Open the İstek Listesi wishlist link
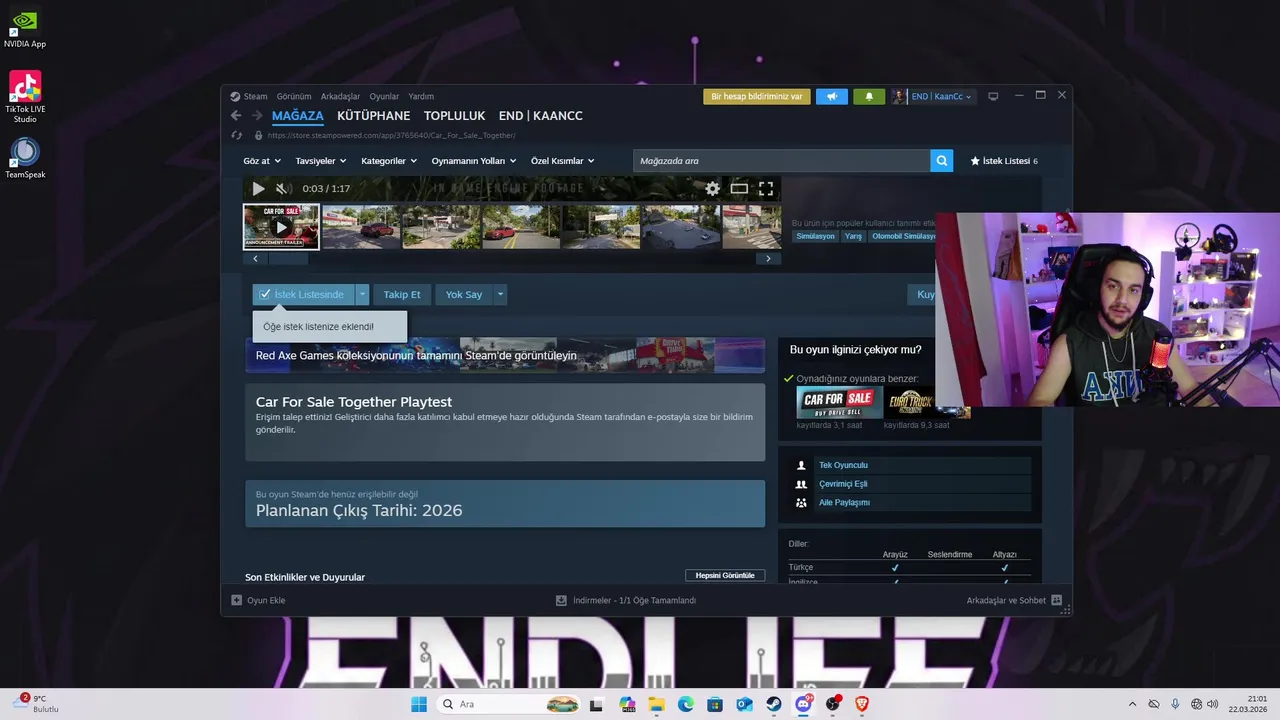1280x720 pixels. click(1004, 161)
